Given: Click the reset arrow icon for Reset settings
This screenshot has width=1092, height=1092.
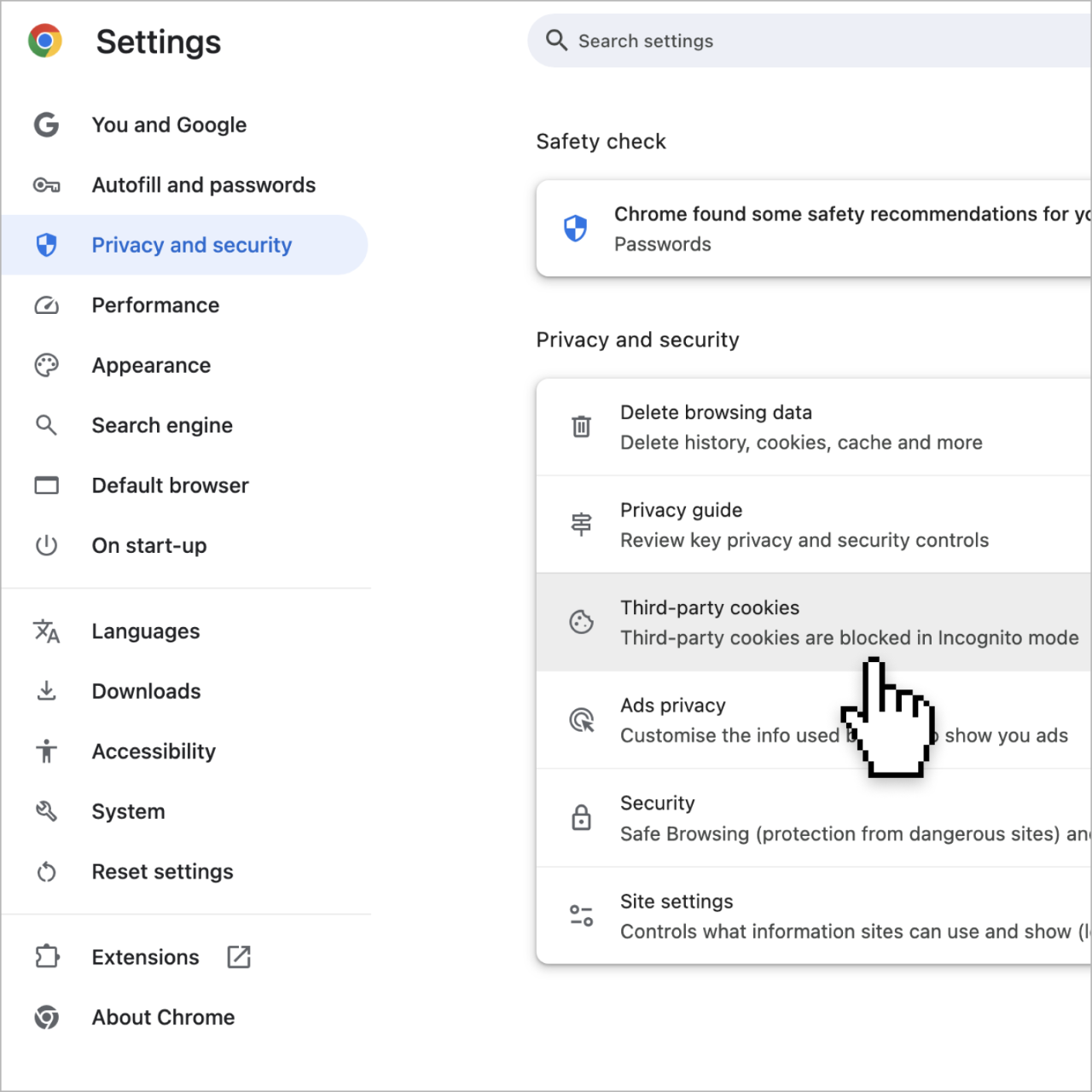Looking at the screenshot, I should (x=46, y=872).
